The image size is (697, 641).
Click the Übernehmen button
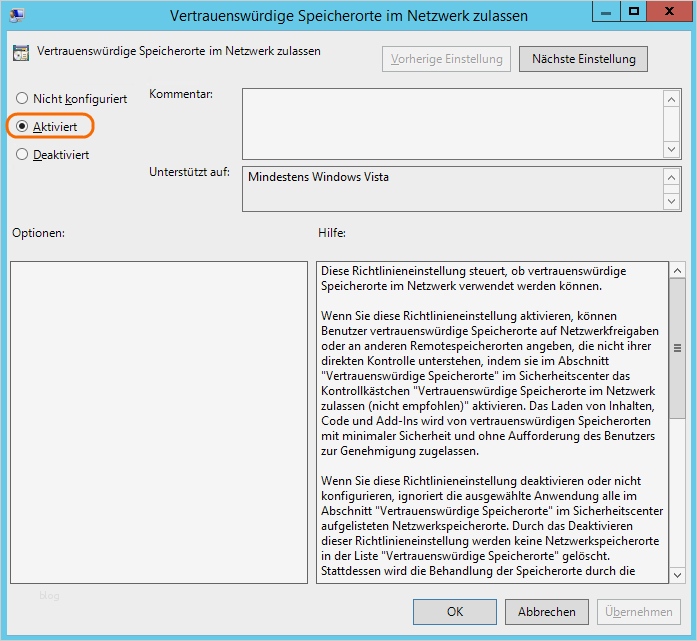click(x=639, y=612)
